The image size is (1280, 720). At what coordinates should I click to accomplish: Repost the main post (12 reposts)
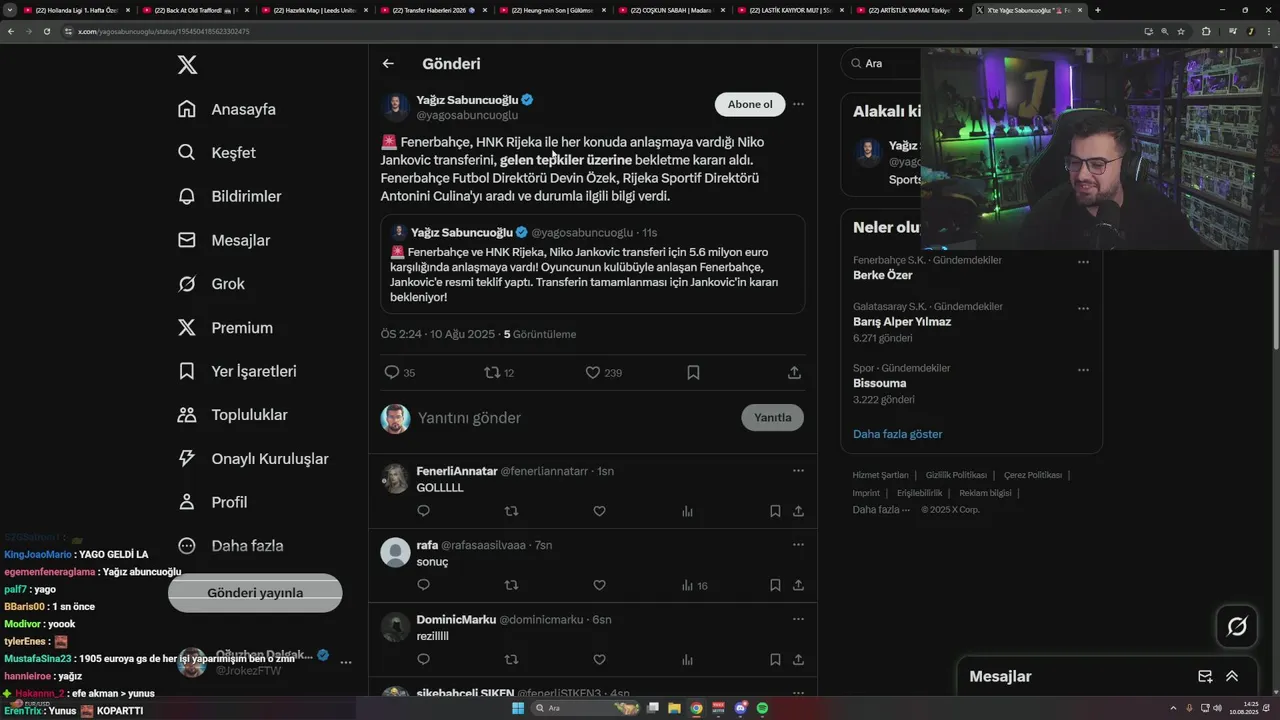[499, 372]
